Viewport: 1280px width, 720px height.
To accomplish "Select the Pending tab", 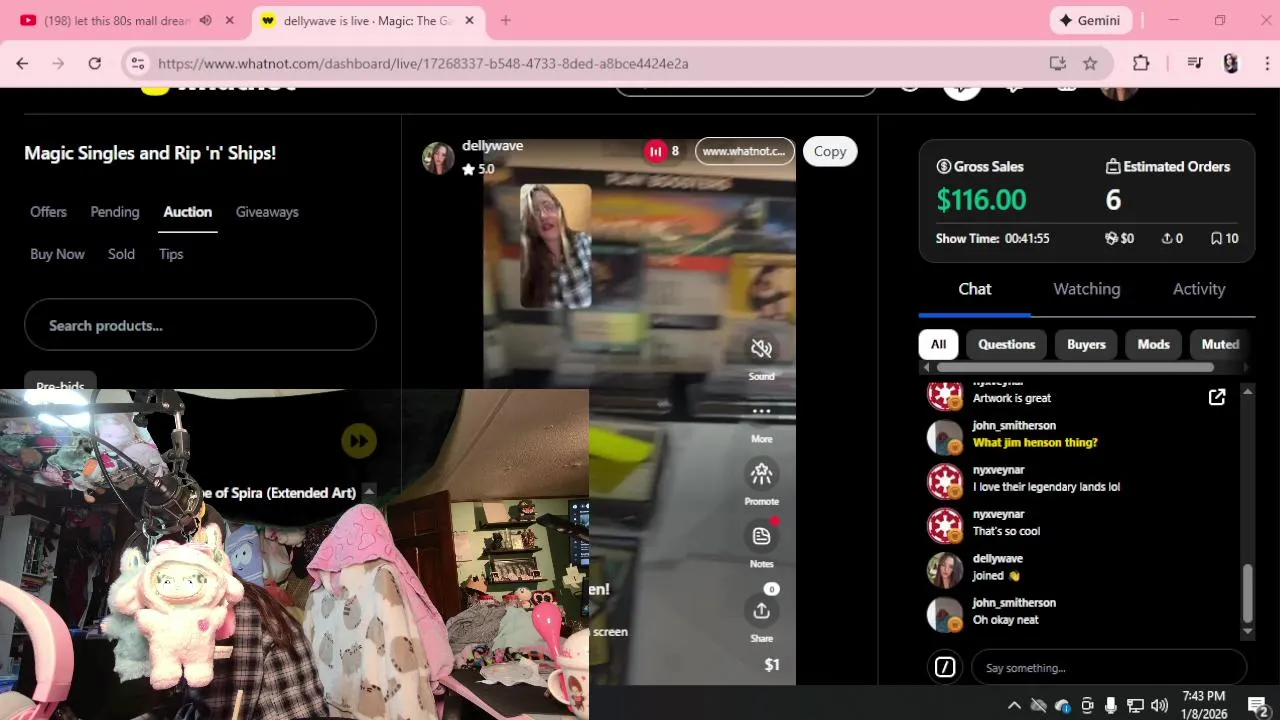I will point(115,212).
